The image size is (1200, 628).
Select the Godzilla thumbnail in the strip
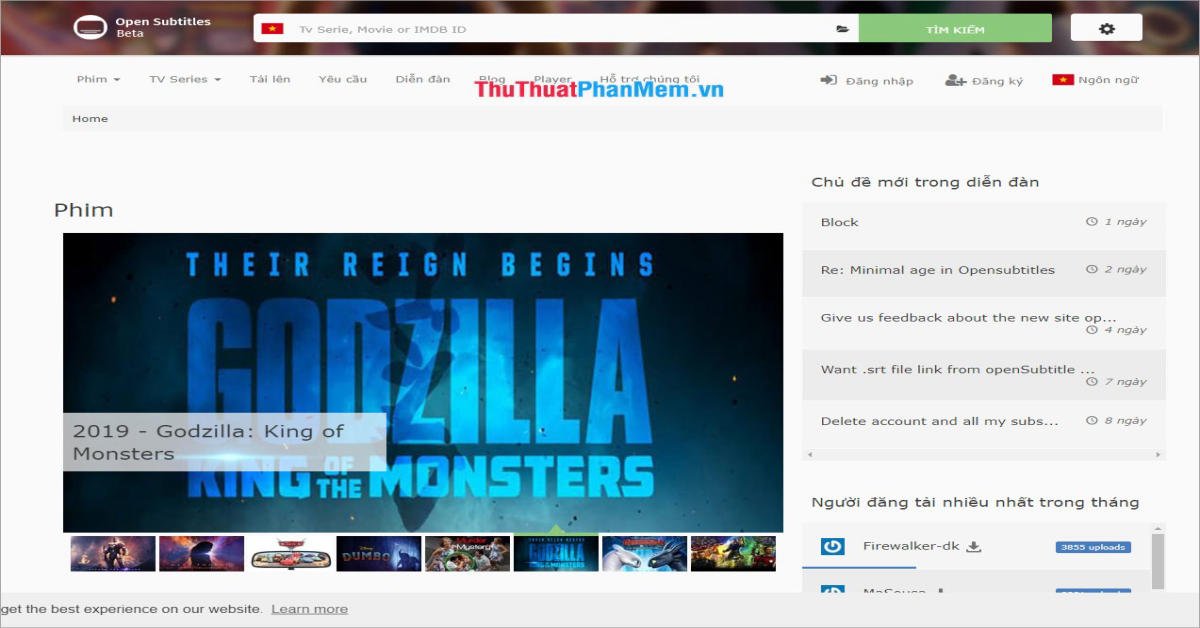556,554
